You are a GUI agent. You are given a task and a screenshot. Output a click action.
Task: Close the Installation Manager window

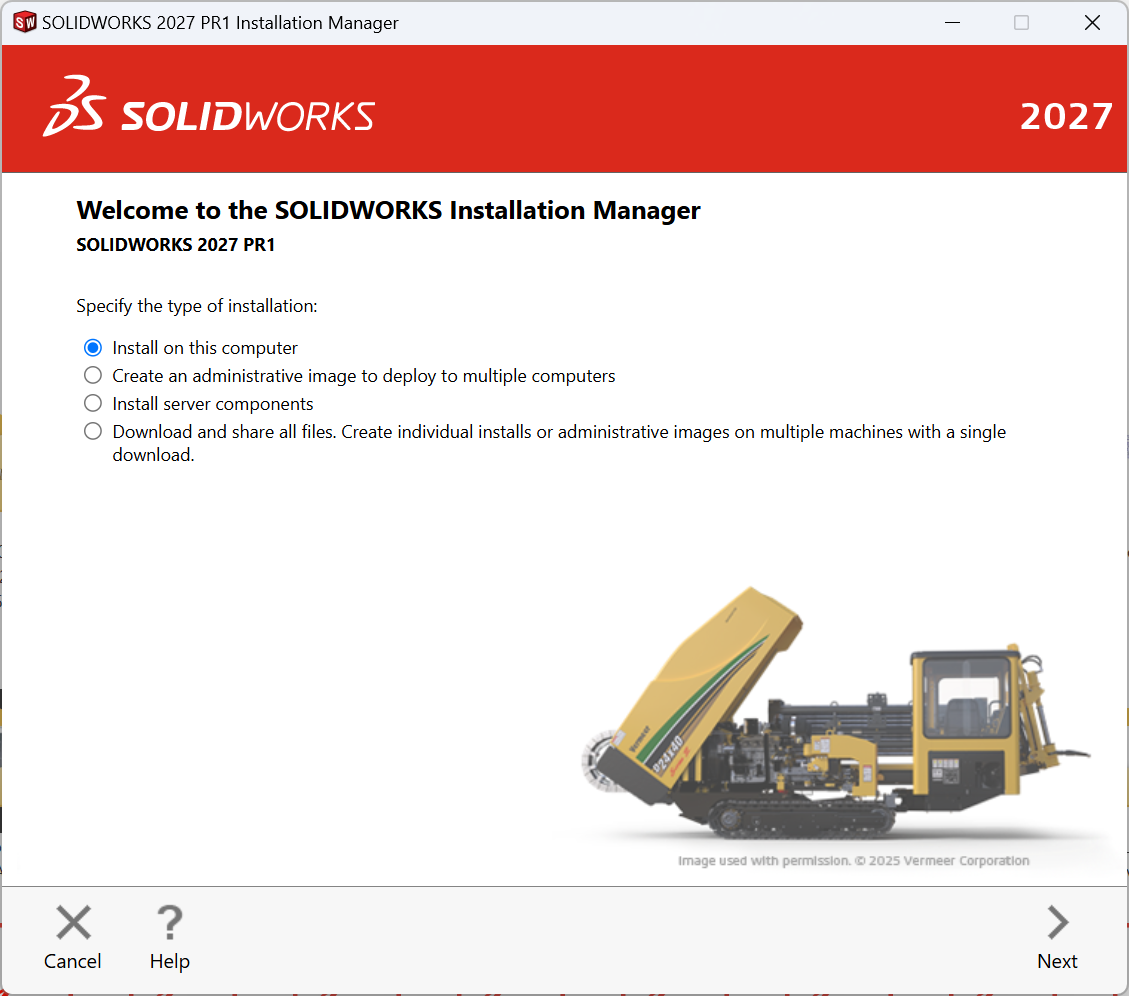point(1092,22)
